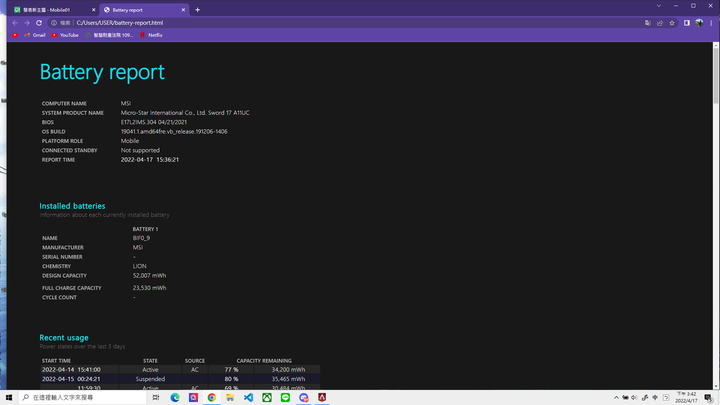
Task: Select the OS build 19041.1 text
Action: 174,131
